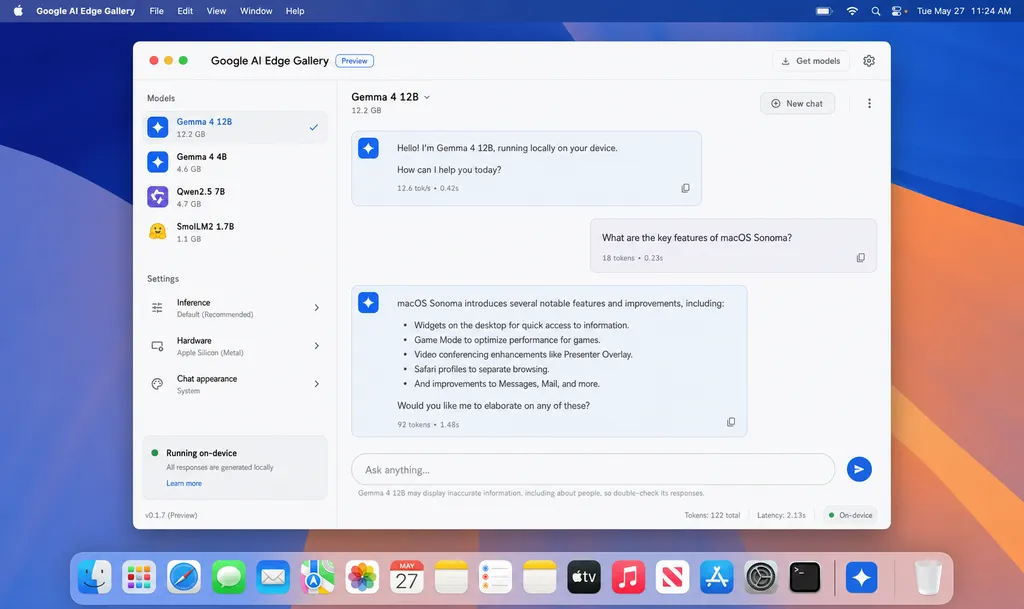Open Spotlight search in menu bar
Image resolution: width=1024 pixels, height=609 pixels.
[876, 11]
